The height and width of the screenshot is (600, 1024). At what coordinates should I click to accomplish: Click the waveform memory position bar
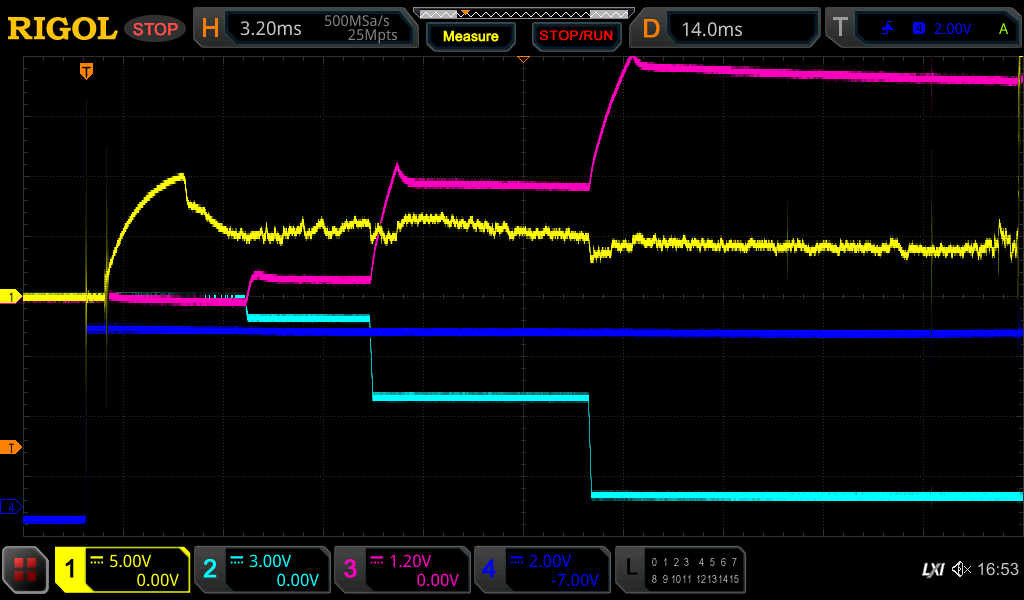point(523,13)
